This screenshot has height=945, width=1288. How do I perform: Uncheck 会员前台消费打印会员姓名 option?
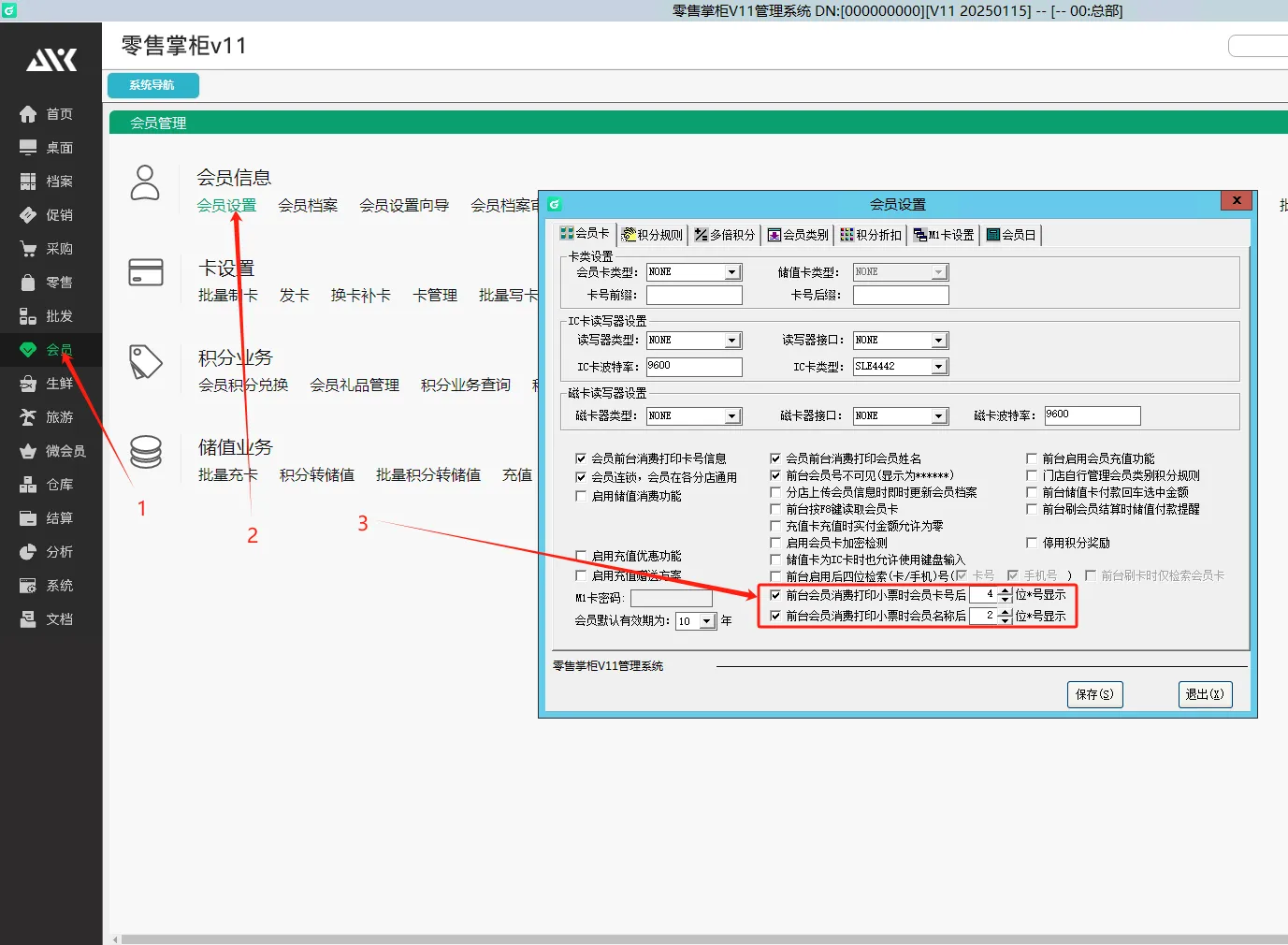(x=775, y=458)
